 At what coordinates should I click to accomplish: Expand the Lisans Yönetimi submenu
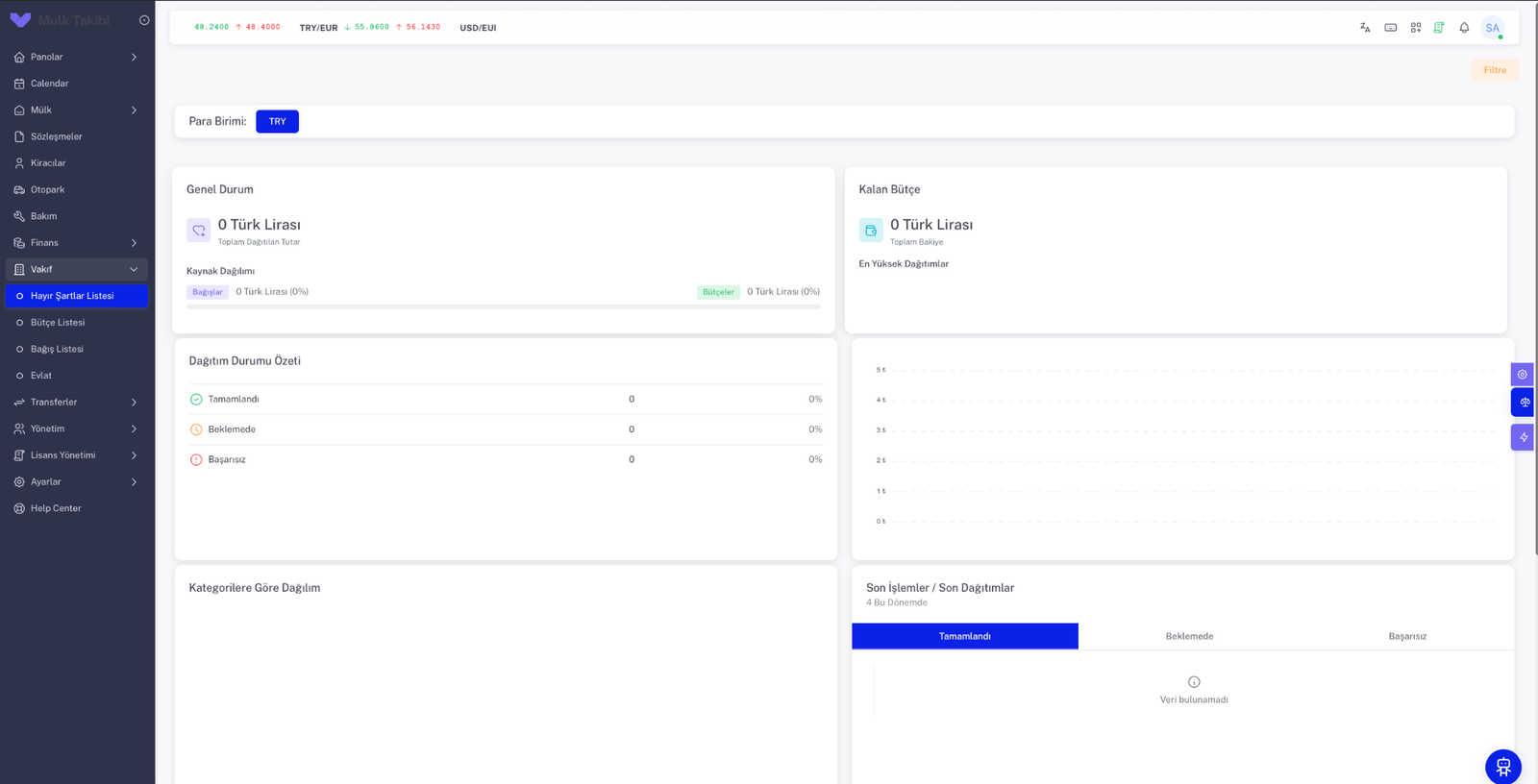[x=77, y=455]
